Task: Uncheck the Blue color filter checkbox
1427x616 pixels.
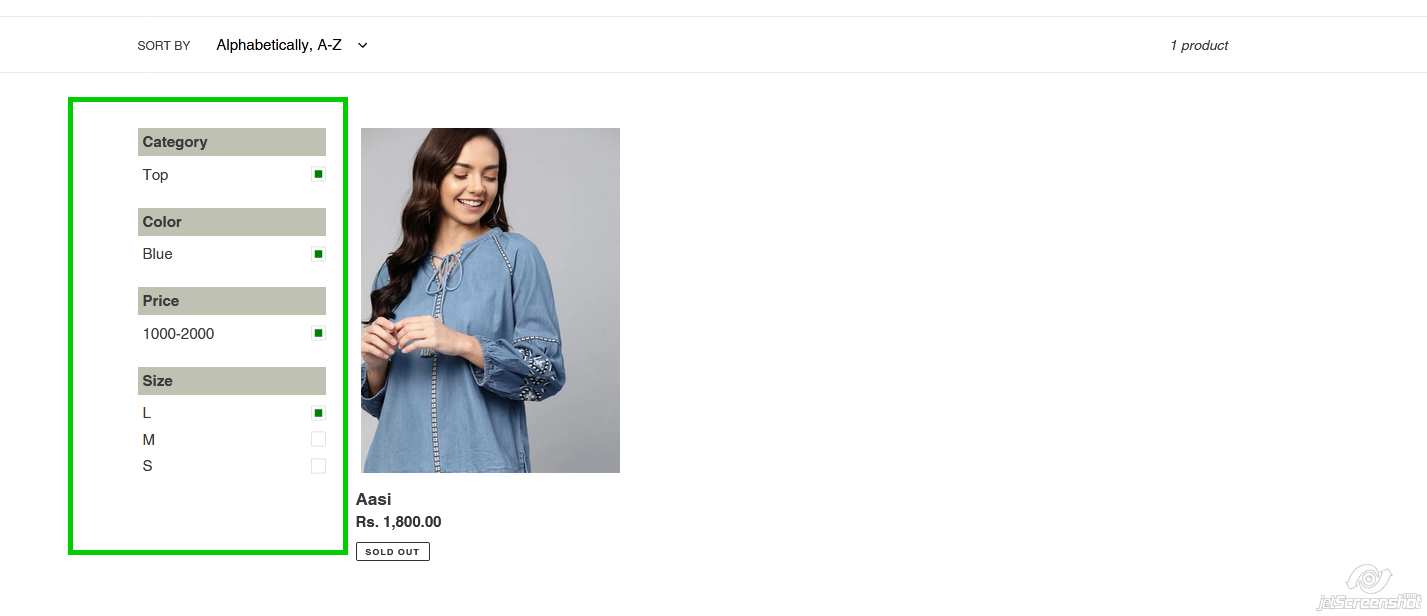Action: coord(318,254)
